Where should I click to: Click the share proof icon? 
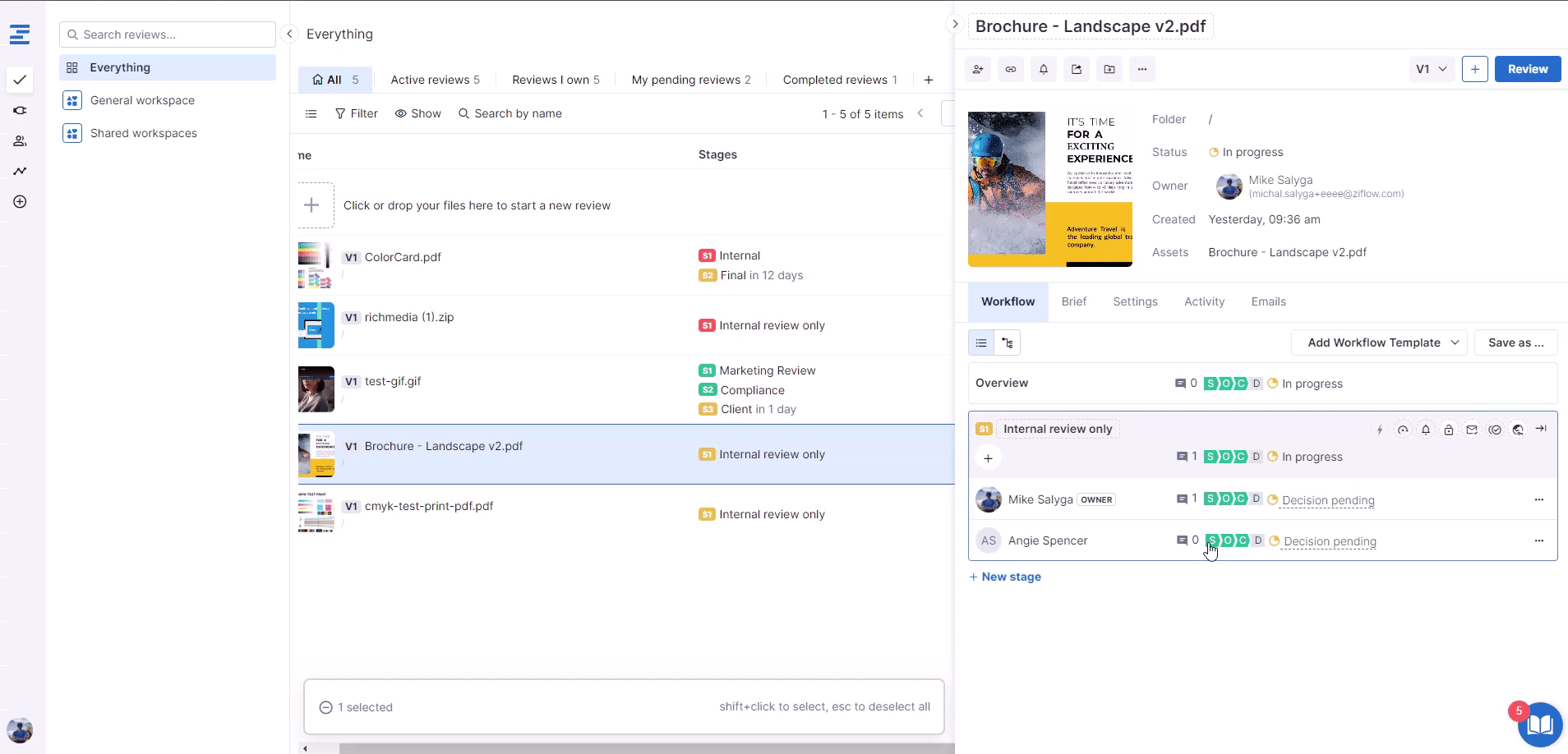click(x=1077, y=69)
